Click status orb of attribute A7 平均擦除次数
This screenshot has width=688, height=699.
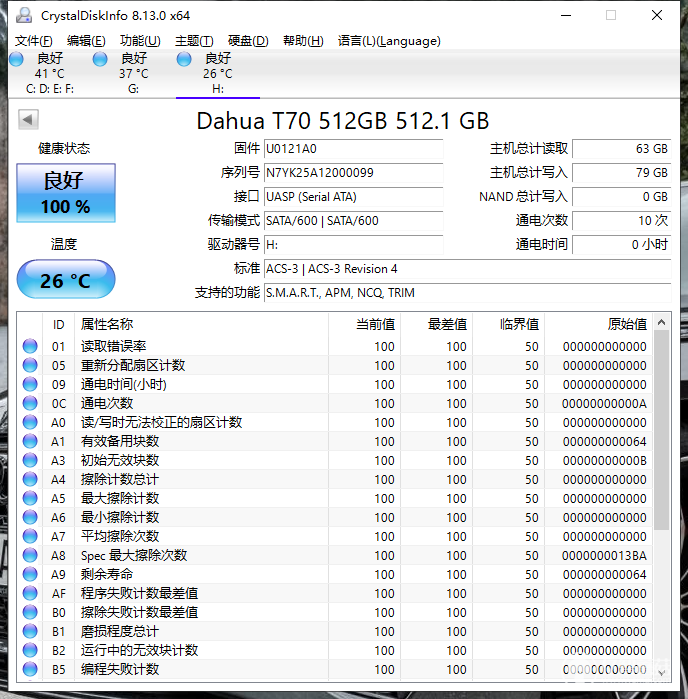[x=30, y=536]
